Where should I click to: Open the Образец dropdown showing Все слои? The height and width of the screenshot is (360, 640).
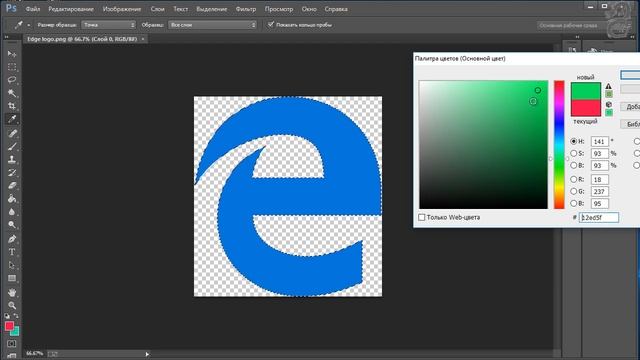[212, 25]
